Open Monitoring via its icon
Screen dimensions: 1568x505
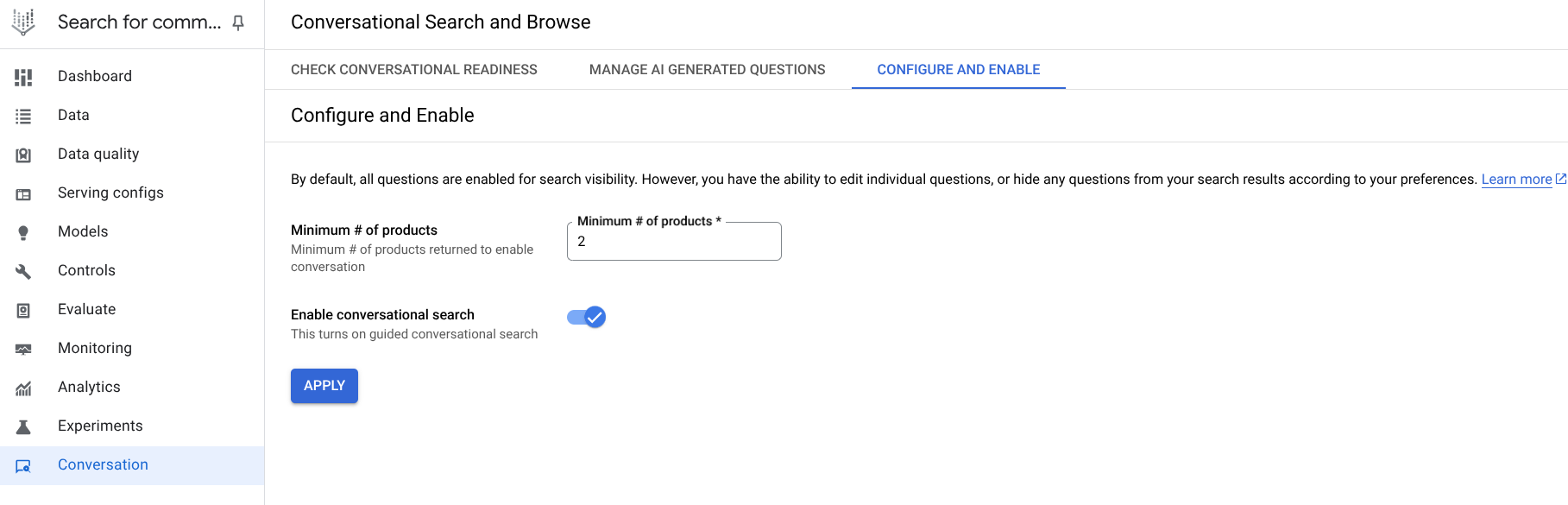pos(23,349)
